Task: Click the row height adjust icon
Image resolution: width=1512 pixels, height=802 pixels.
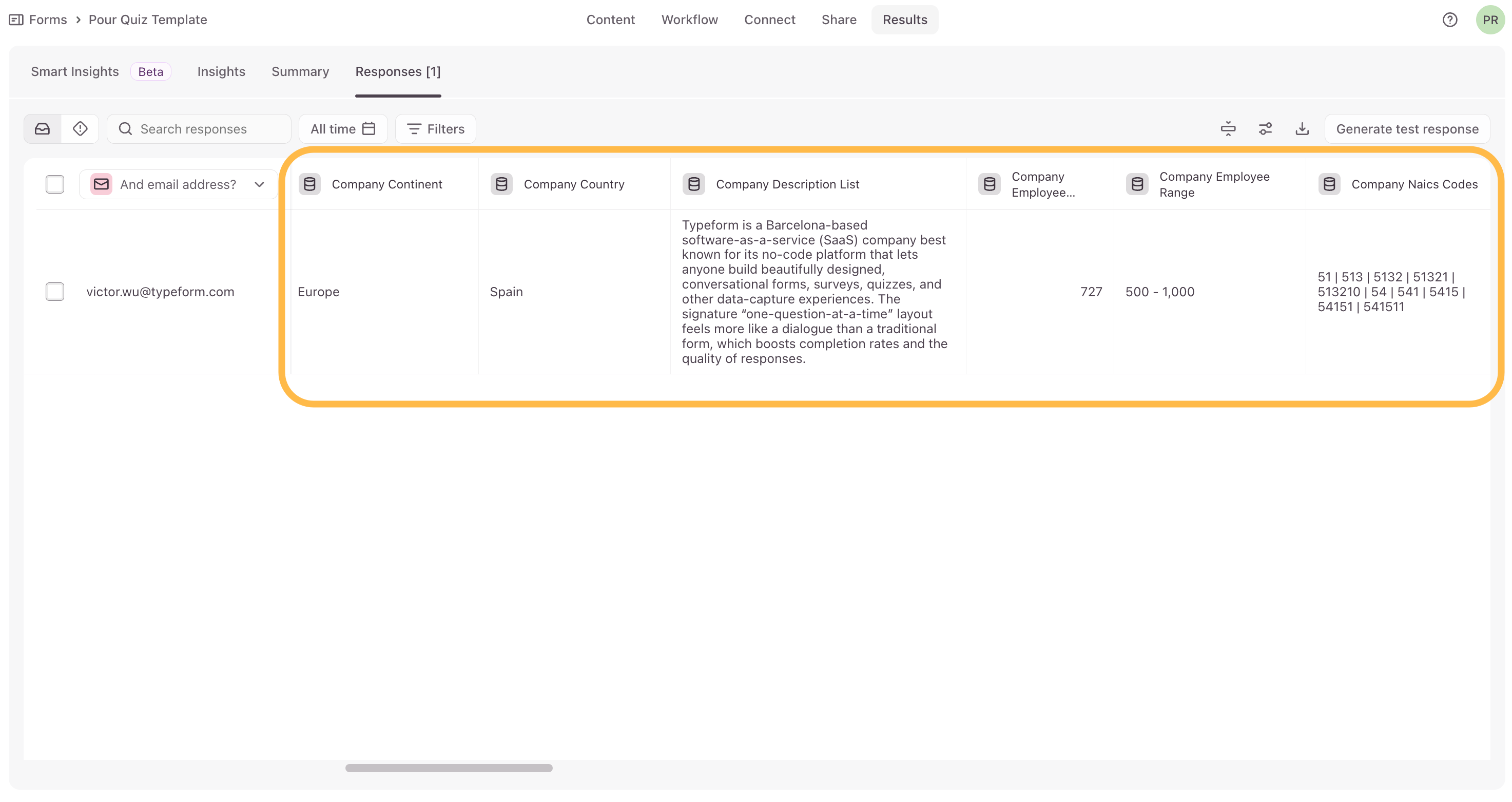Action: point(1228,128)
